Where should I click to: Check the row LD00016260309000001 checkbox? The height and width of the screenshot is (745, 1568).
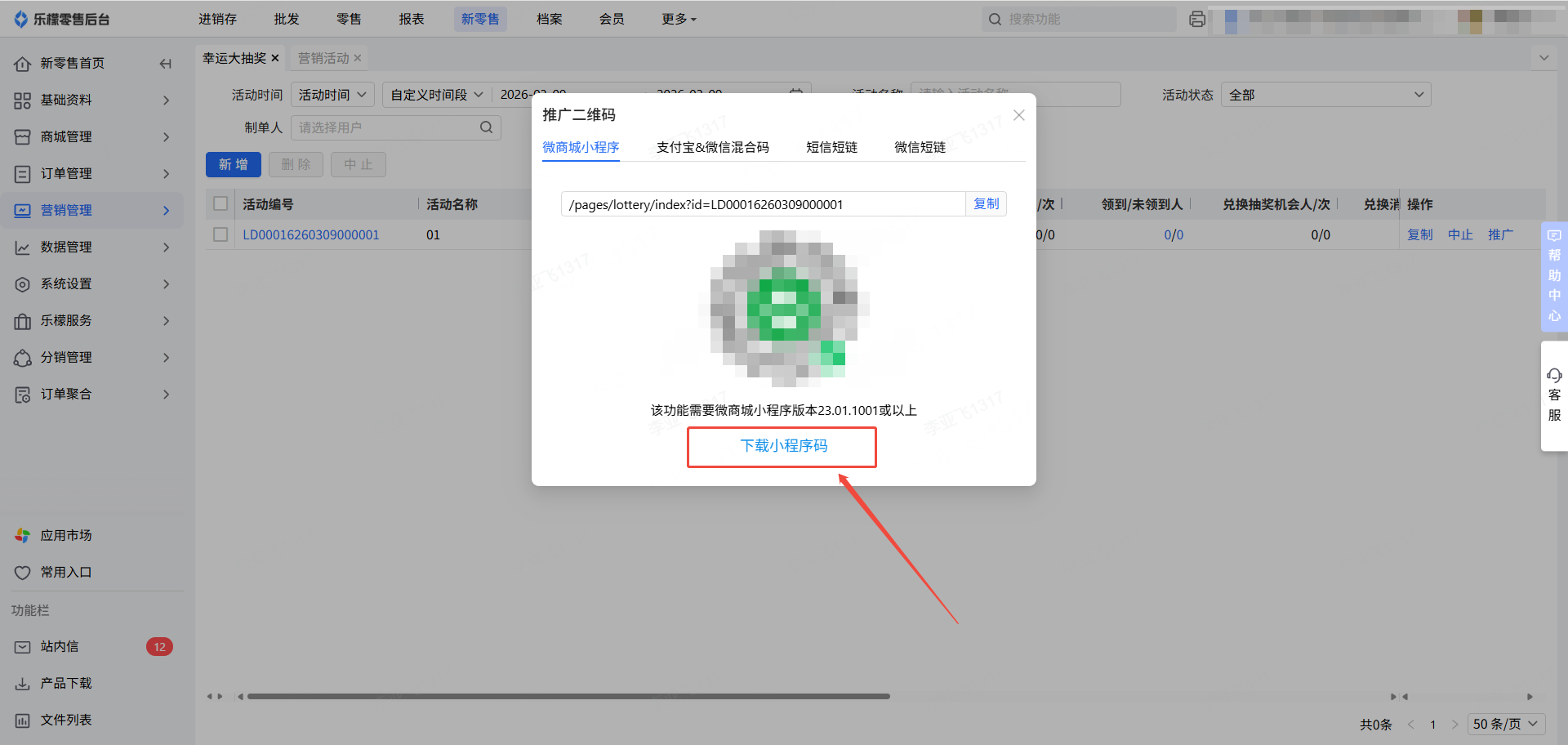click(220, 234)
